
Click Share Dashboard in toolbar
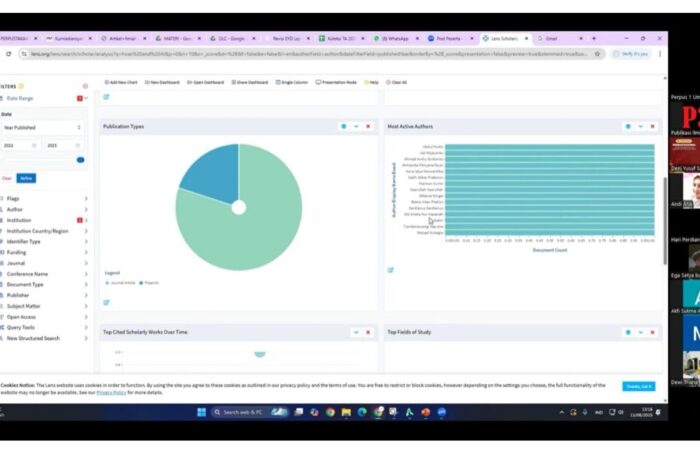250,82
